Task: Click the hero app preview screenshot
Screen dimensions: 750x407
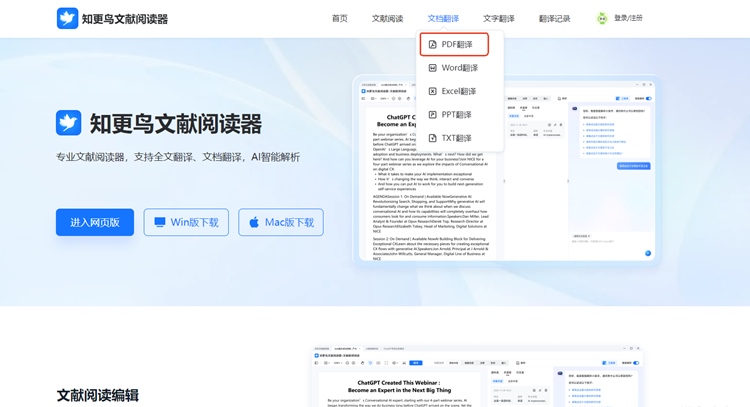Action: coord(507,170)
